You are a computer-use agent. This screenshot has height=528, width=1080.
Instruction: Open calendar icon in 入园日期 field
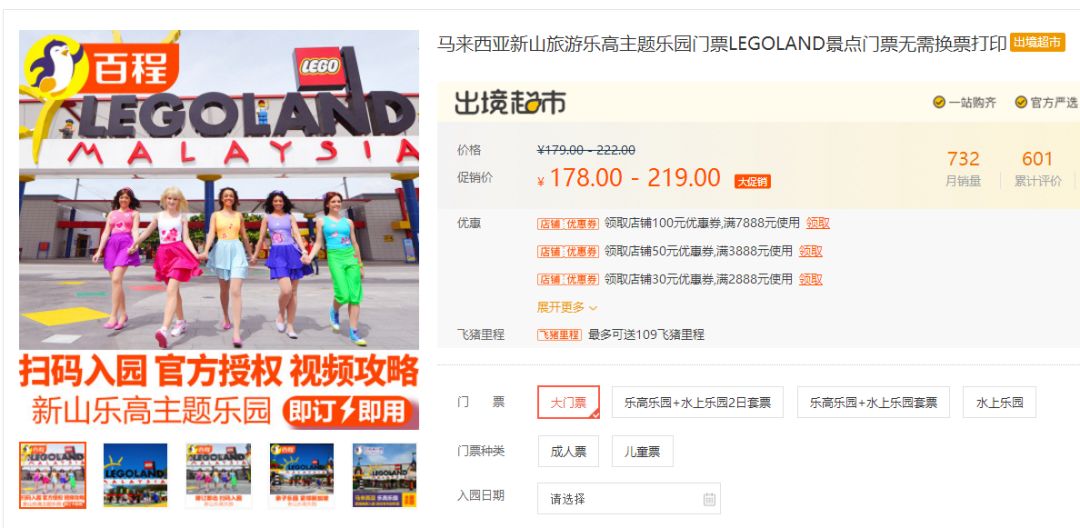pyautogui.click(x=709, y=499)
